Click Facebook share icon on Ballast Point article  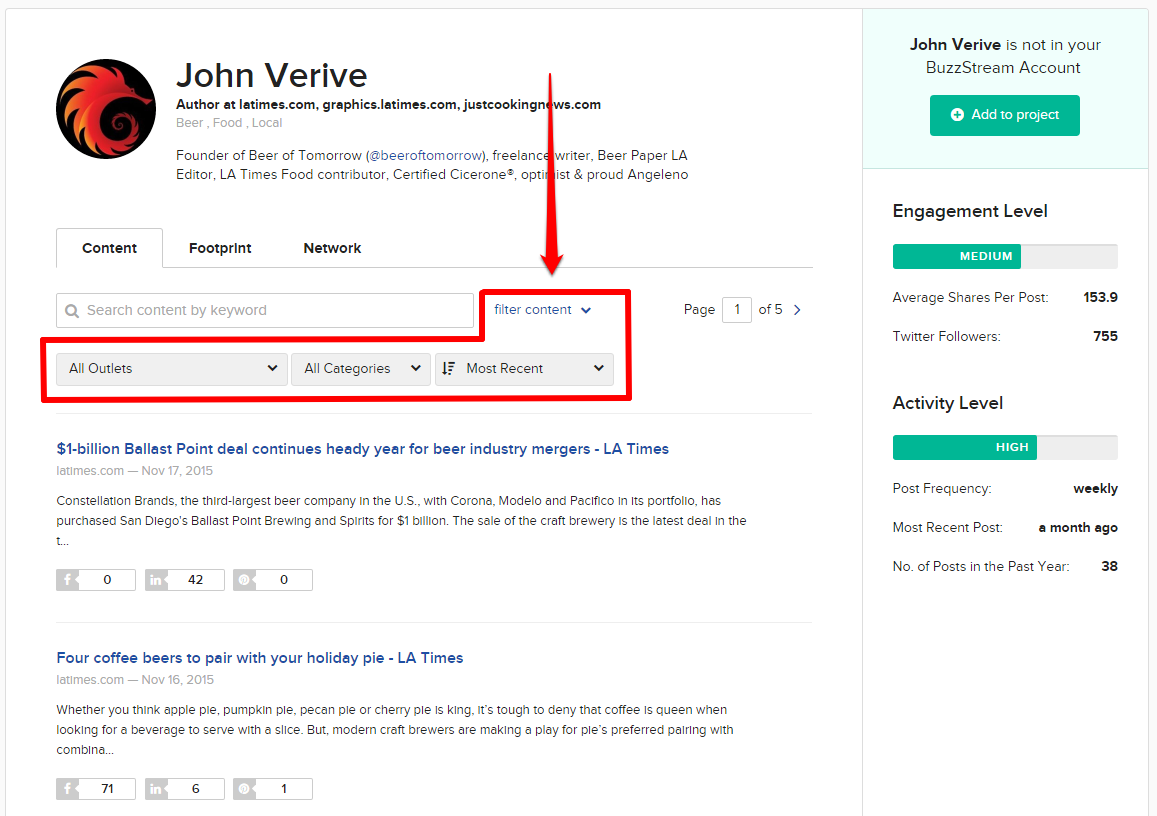coord(66,579)
